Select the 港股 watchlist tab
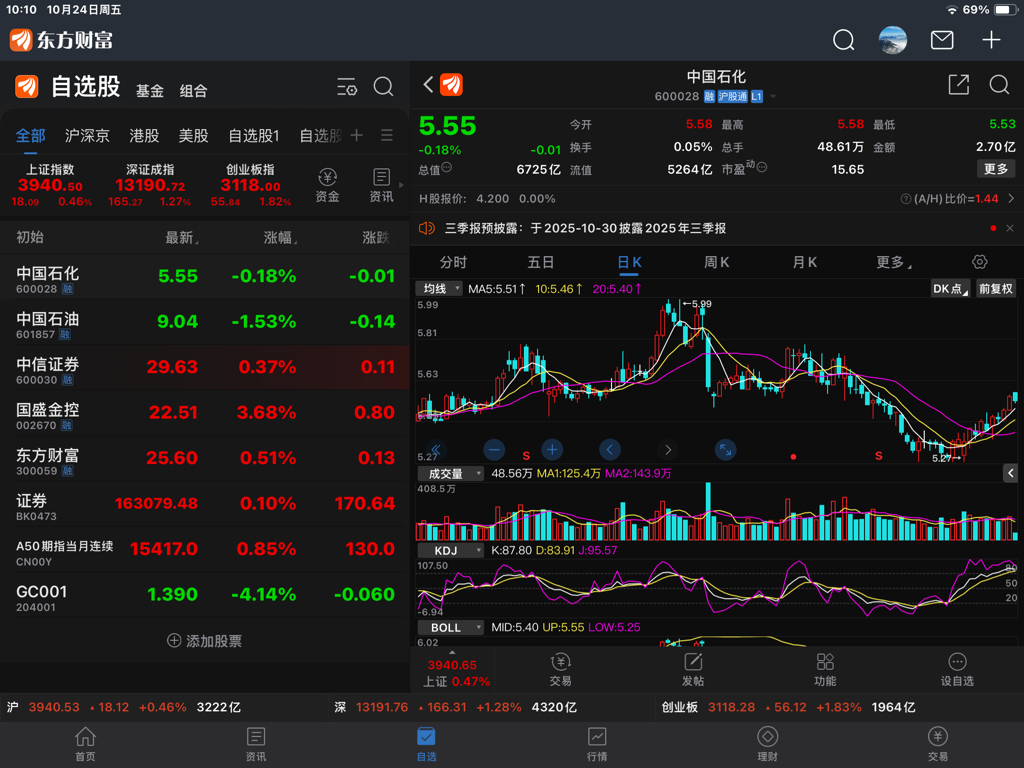1024x768 pixels. 144,135
